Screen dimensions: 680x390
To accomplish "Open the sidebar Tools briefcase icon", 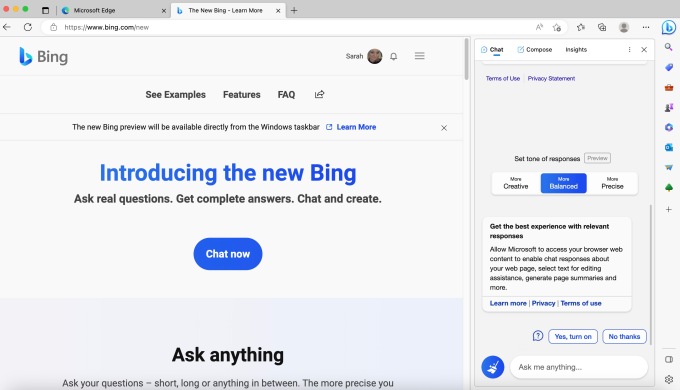I will click(x=669, y=87).
